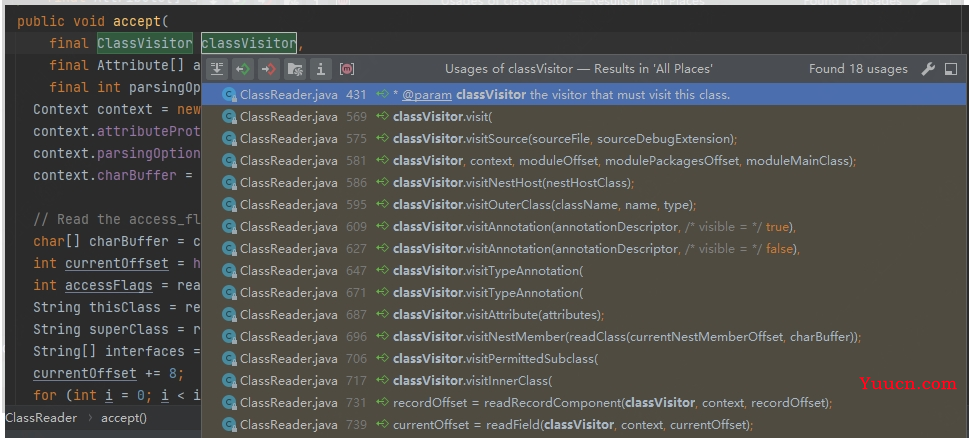969x438 pixels.
Task: Click ClassReader in the breadcrumb bar
Action: (41, 418)
